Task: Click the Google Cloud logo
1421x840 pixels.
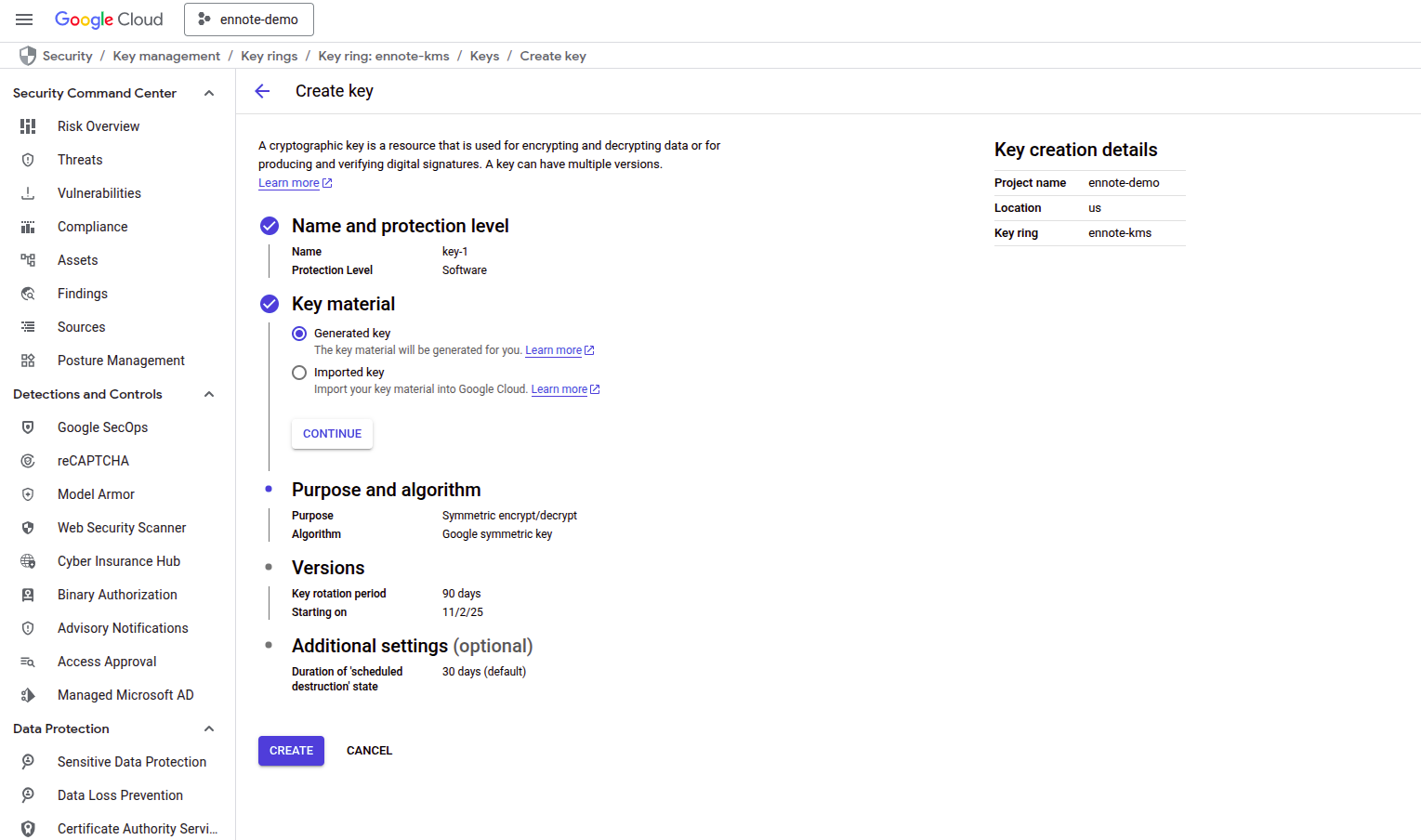Action: (x=109, y=20)
